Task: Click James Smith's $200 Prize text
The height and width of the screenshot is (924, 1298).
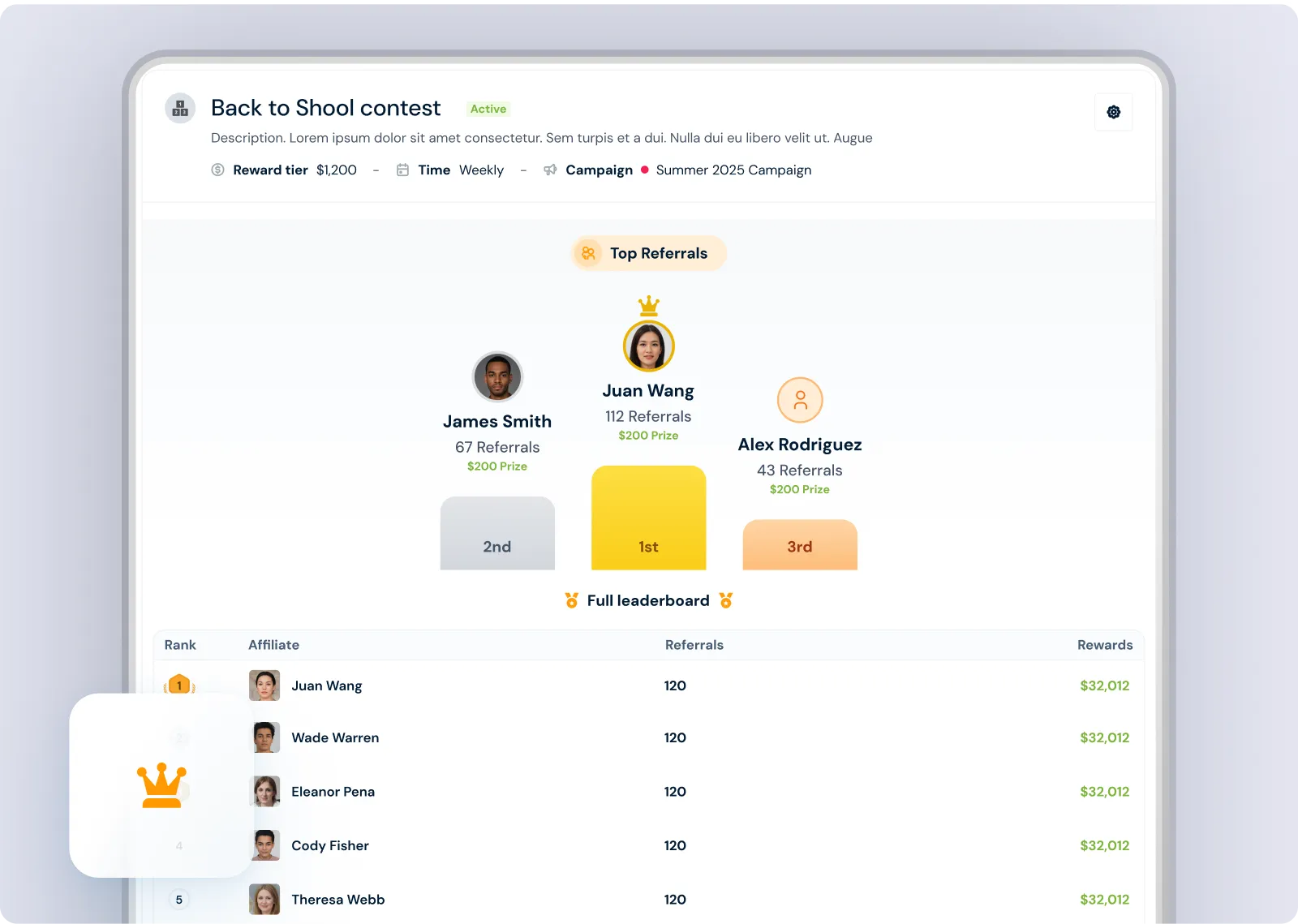Action: point(497,466)
